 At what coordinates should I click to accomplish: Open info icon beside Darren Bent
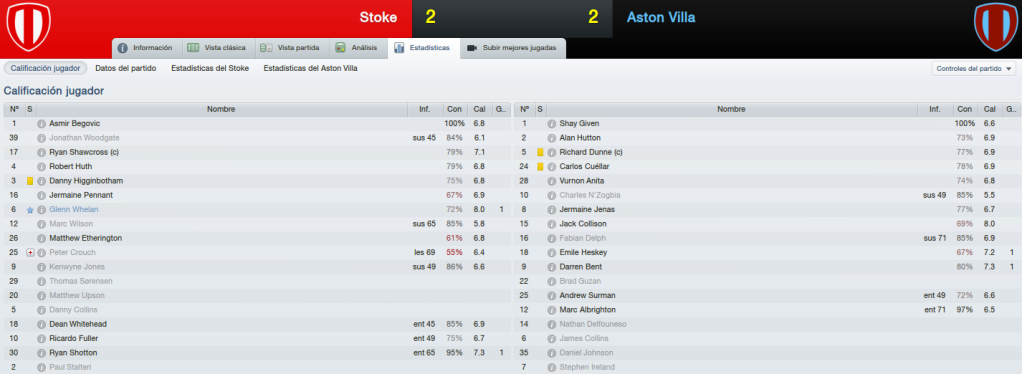click(x=551, y=267)
